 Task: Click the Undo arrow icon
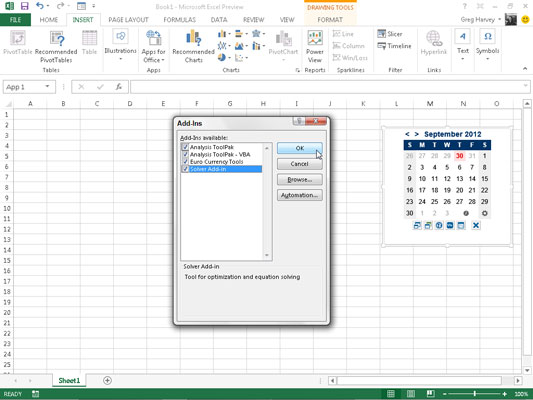point(40,6)
